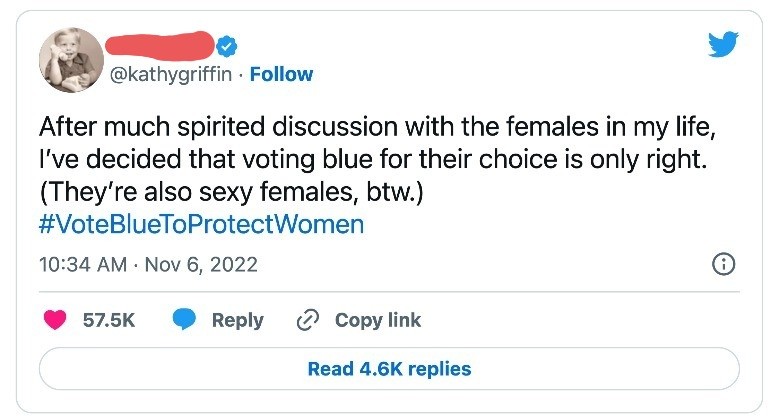Follow the @kathygriffin account
The width and height of the screenshot is (780, 420).
click(x=282, y=74)
